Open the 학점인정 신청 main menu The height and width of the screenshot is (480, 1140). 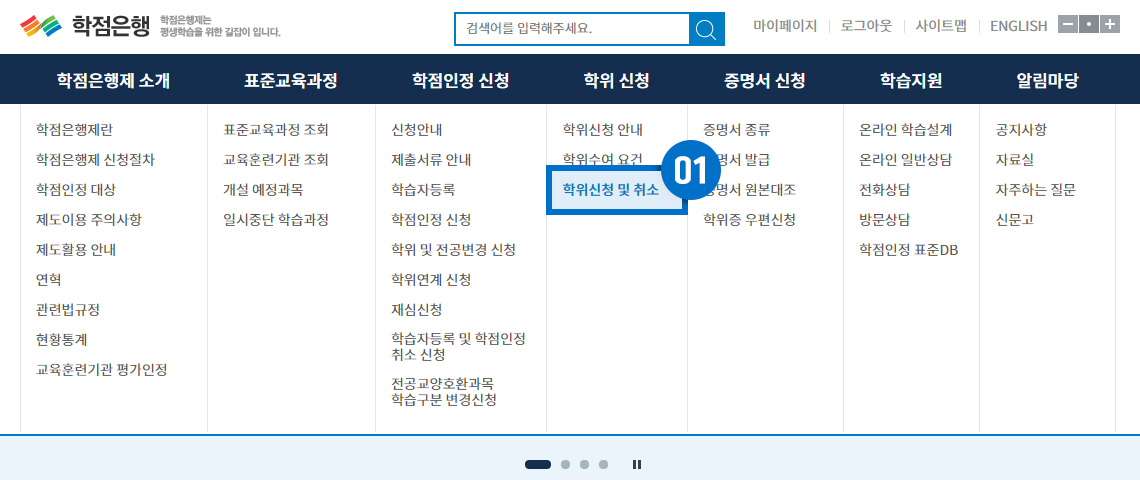click(x=460, y=81)
